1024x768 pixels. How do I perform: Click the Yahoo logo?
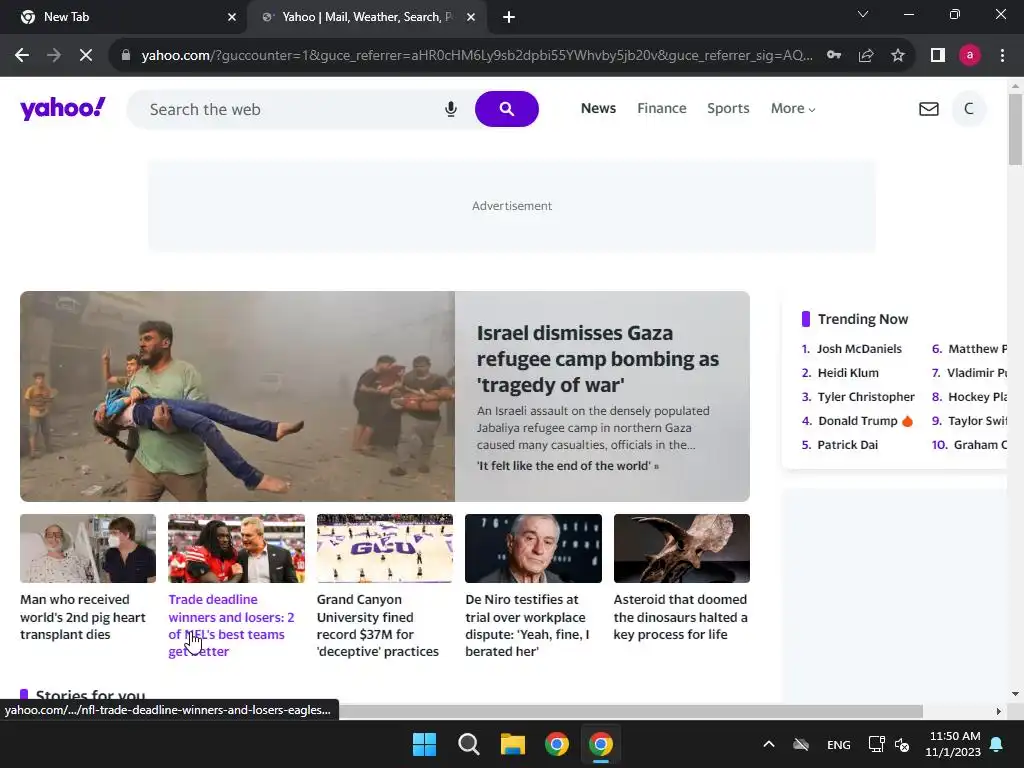[x=63, y=108]
